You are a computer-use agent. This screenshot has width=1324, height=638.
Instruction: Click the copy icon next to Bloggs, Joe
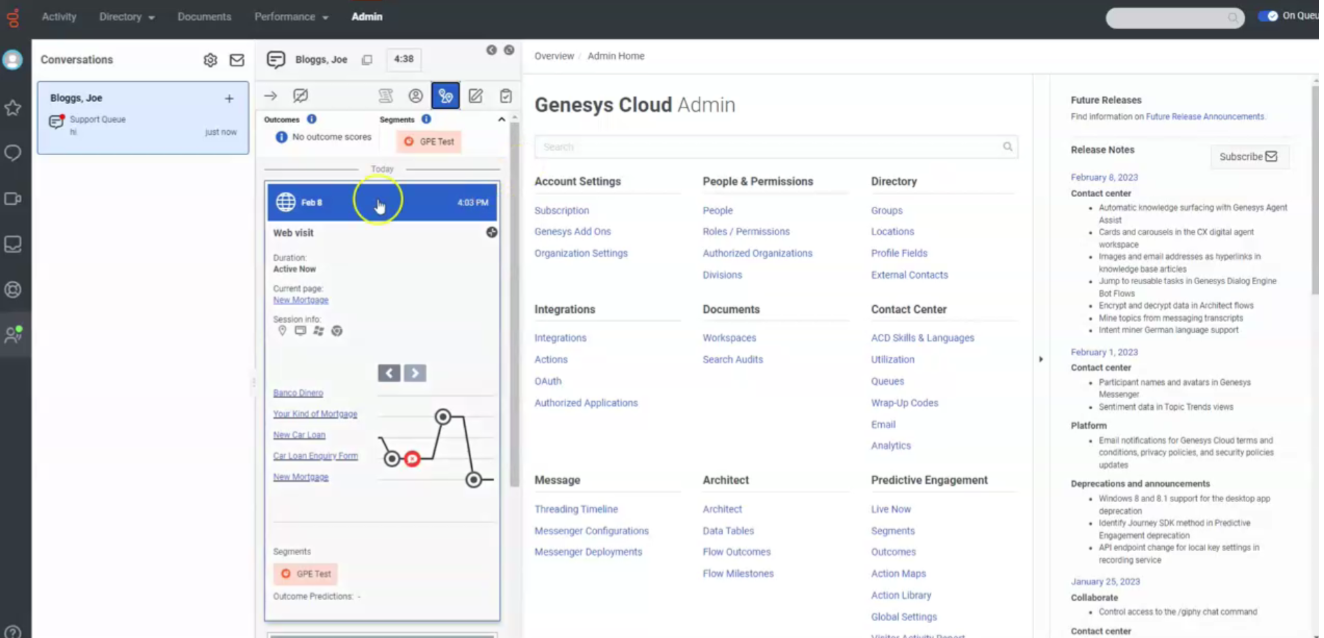coord(367,59)
